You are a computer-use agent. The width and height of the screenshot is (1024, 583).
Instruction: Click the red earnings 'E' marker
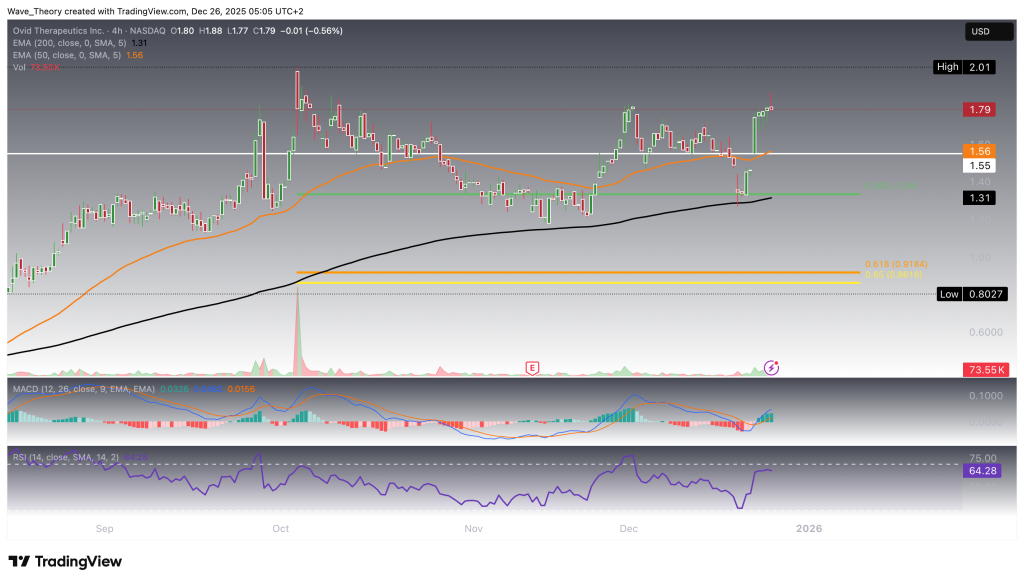(x=532, y=368)
